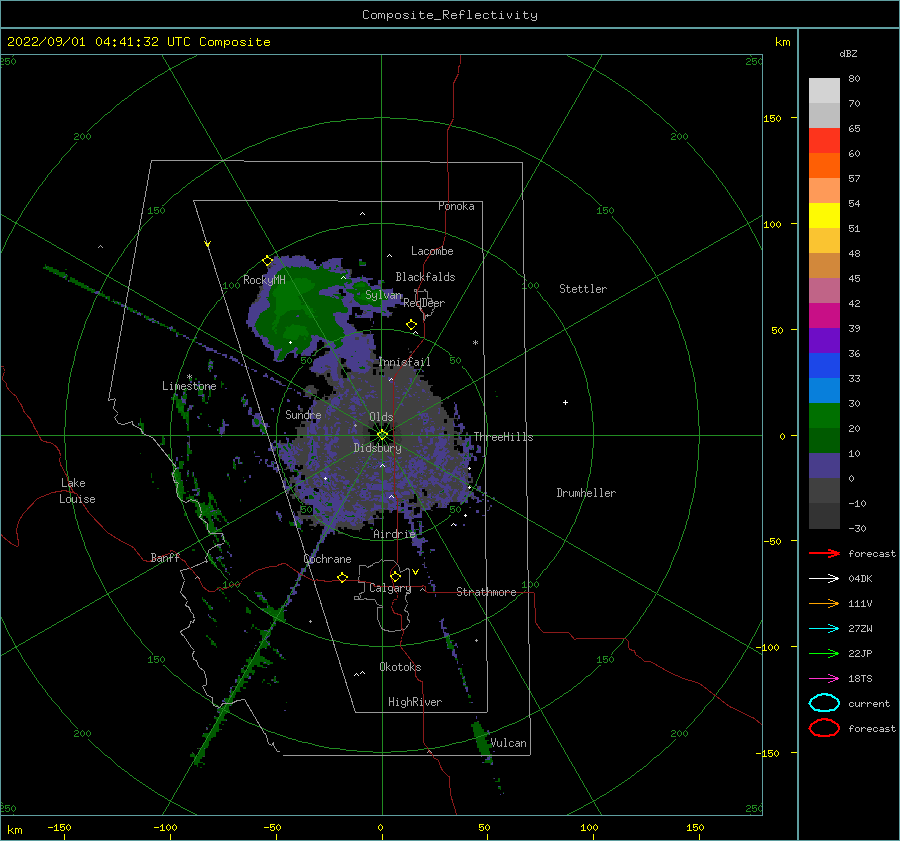
Task: Click the red forecast ellipse legend
Action: [x=824, y=728]
